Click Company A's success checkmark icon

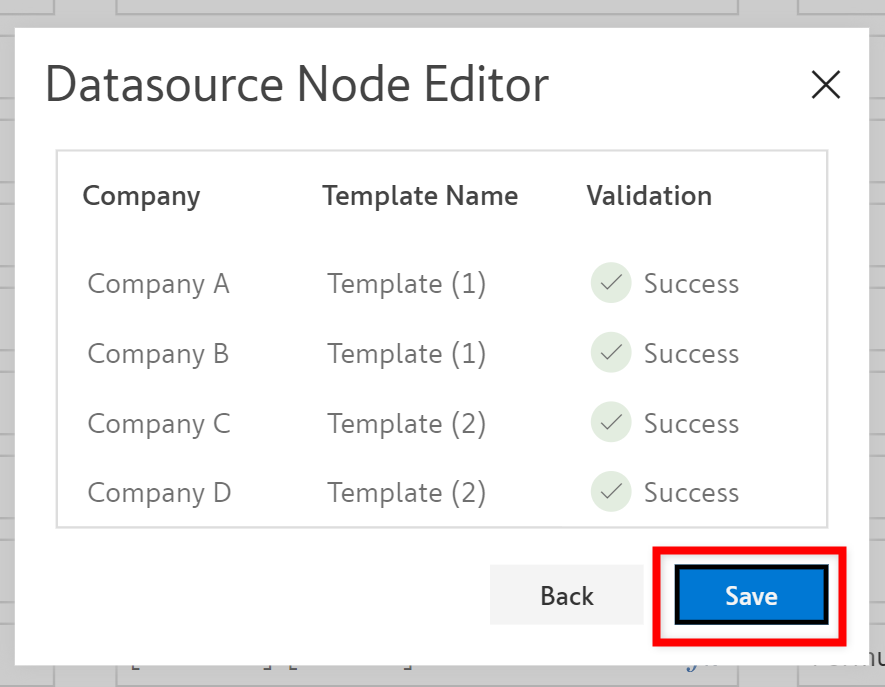(611, 283)
